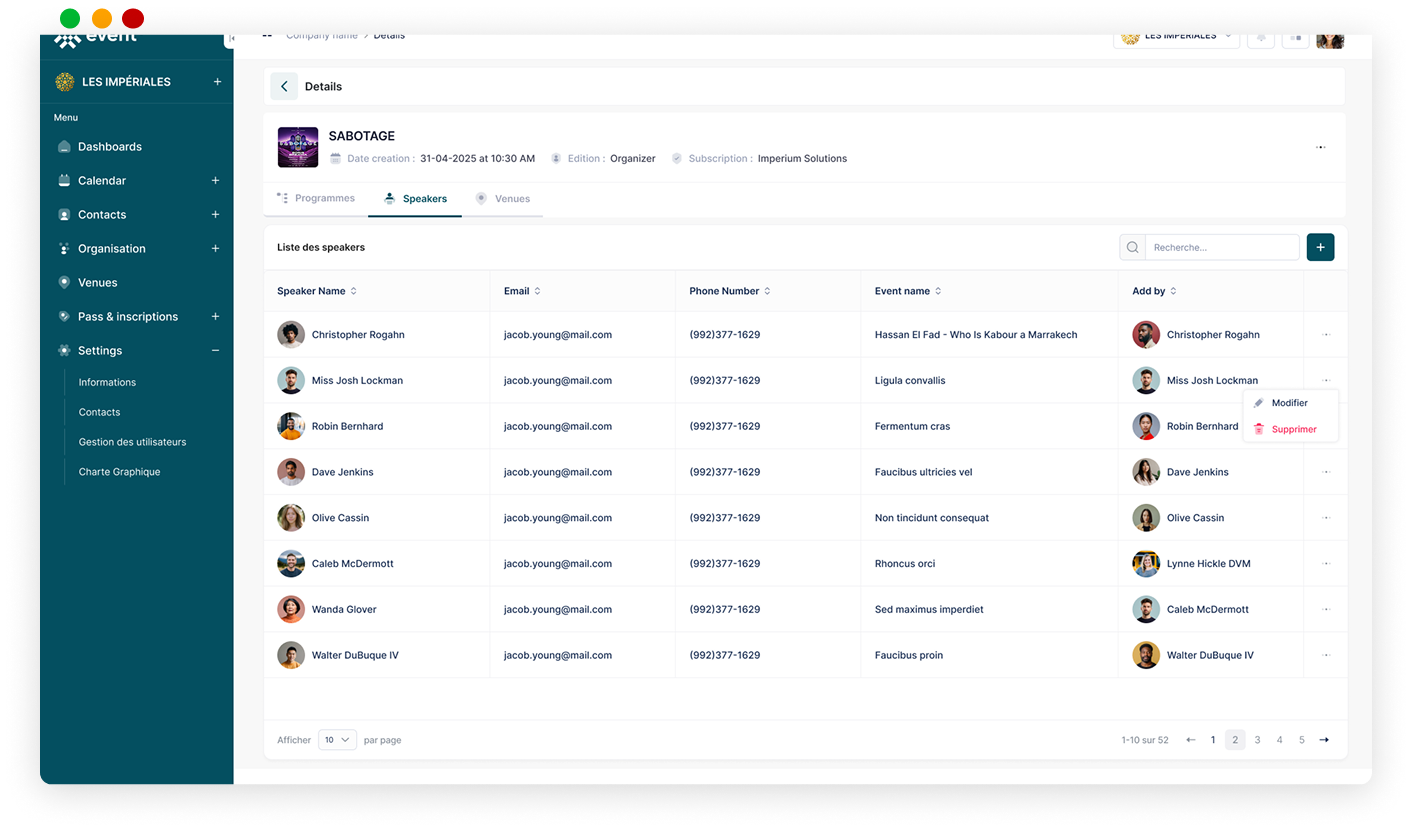The height and width of the screenshot is (831, 1412).
Task: Click event Hassan El Fad - Who Is Kabour
Action: coord(976,335)
